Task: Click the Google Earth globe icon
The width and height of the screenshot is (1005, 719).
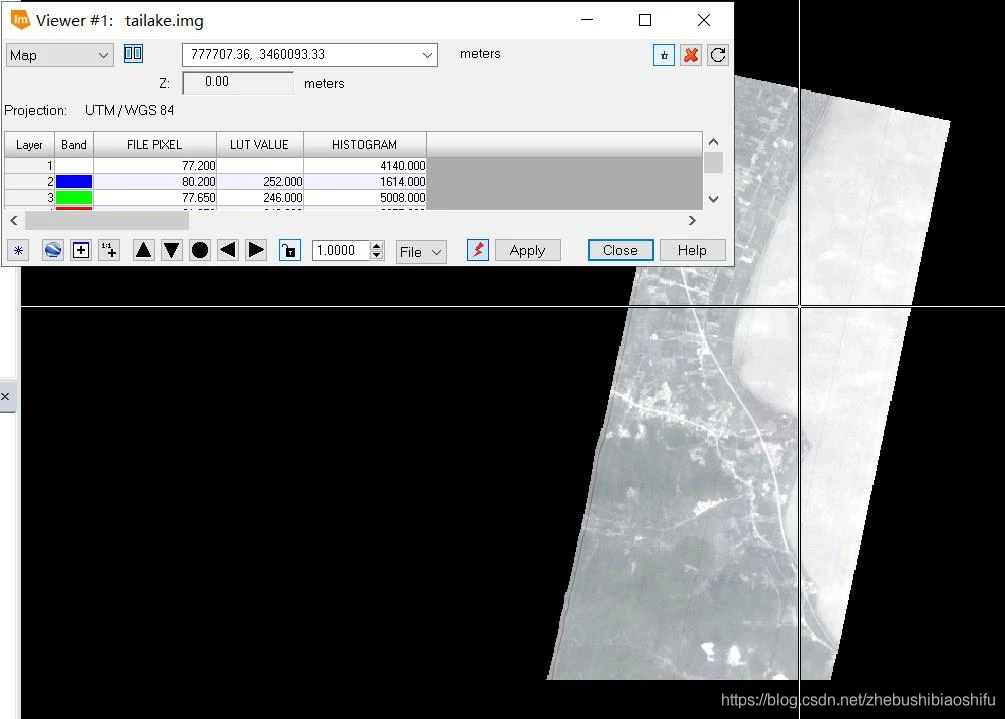Action: point(53,250)
